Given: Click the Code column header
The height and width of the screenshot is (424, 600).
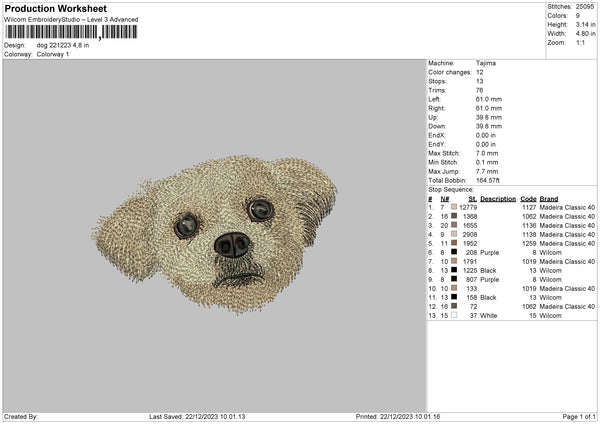Looking at the screenshot, I should click(529, 198).
